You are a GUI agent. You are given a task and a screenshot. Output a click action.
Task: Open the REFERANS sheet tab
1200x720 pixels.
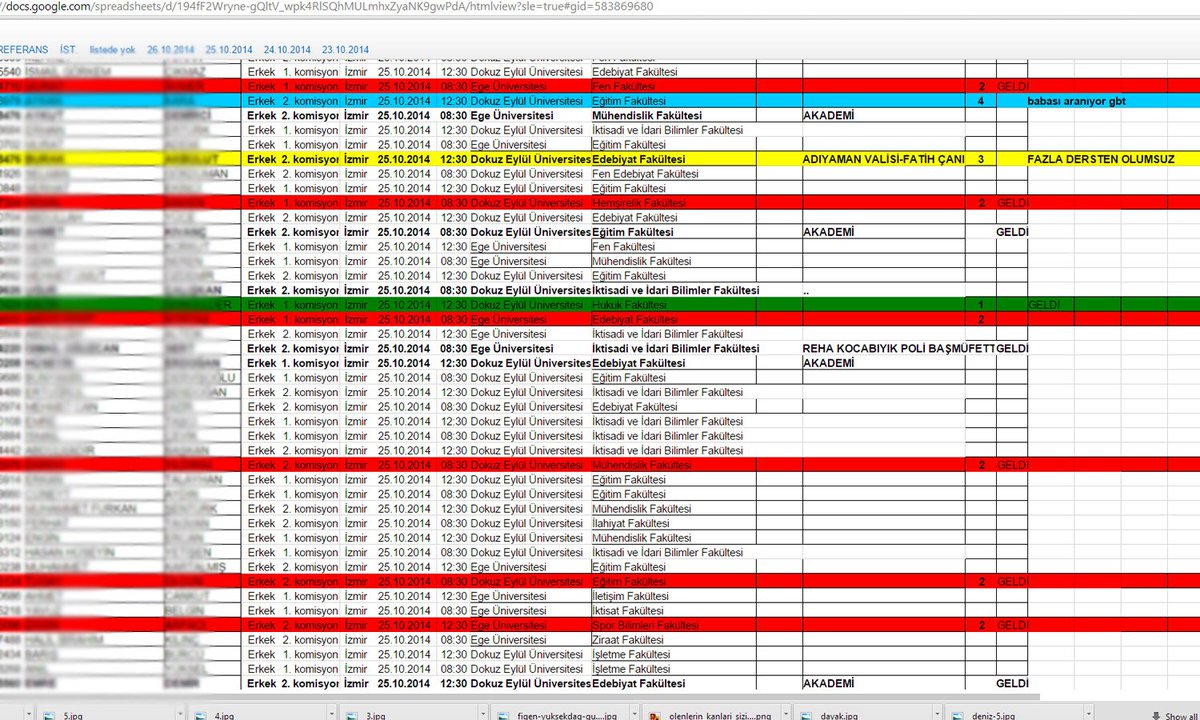tap(23, 49)
